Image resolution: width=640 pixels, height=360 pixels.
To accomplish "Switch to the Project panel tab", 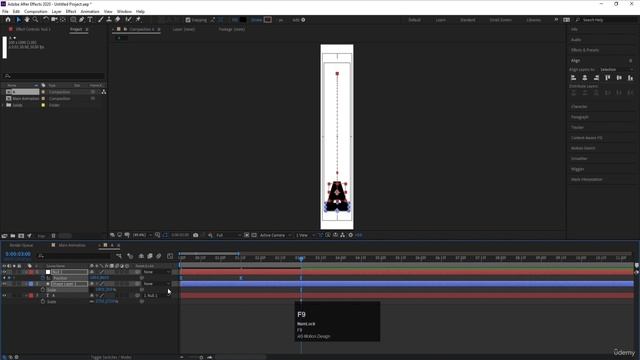I will pos(76,29).
